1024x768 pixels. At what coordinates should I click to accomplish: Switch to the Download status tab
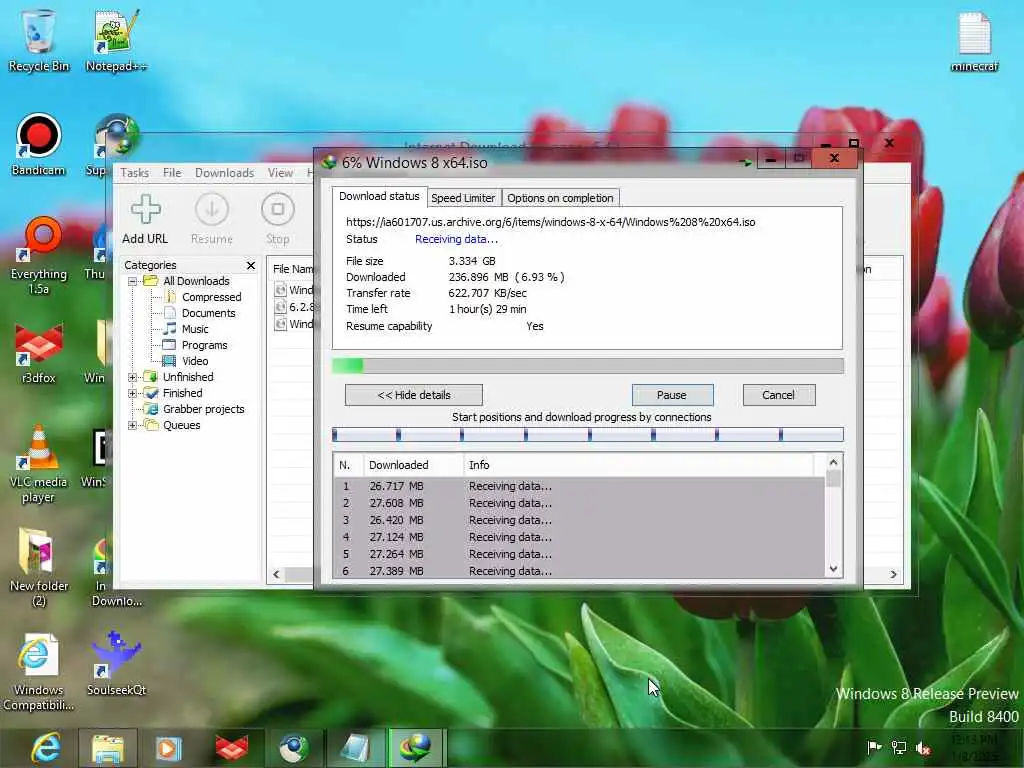click(x=379, y=196)
